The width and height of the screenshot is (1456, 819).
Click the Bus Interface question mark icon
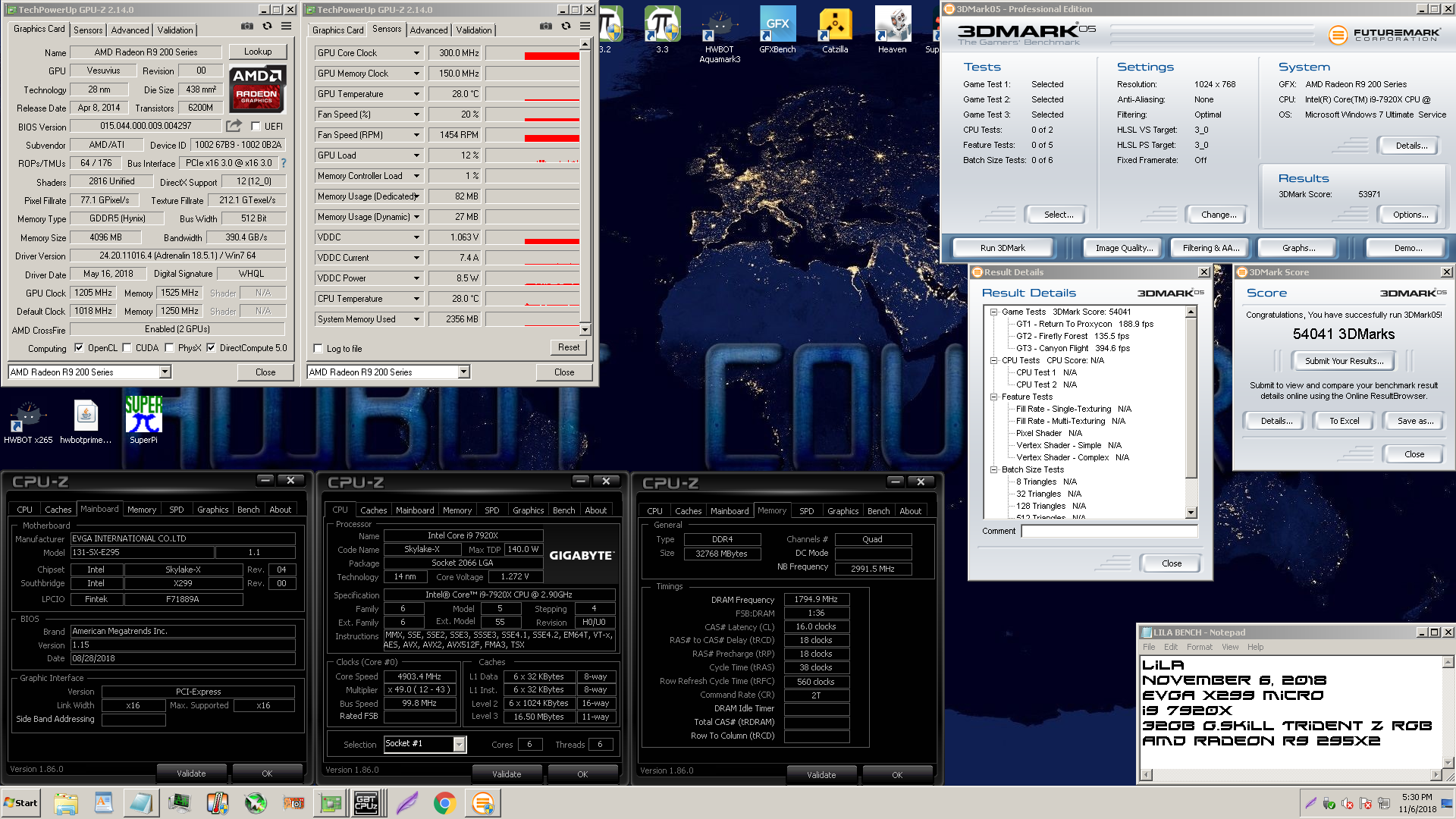[x=284, y=163]
